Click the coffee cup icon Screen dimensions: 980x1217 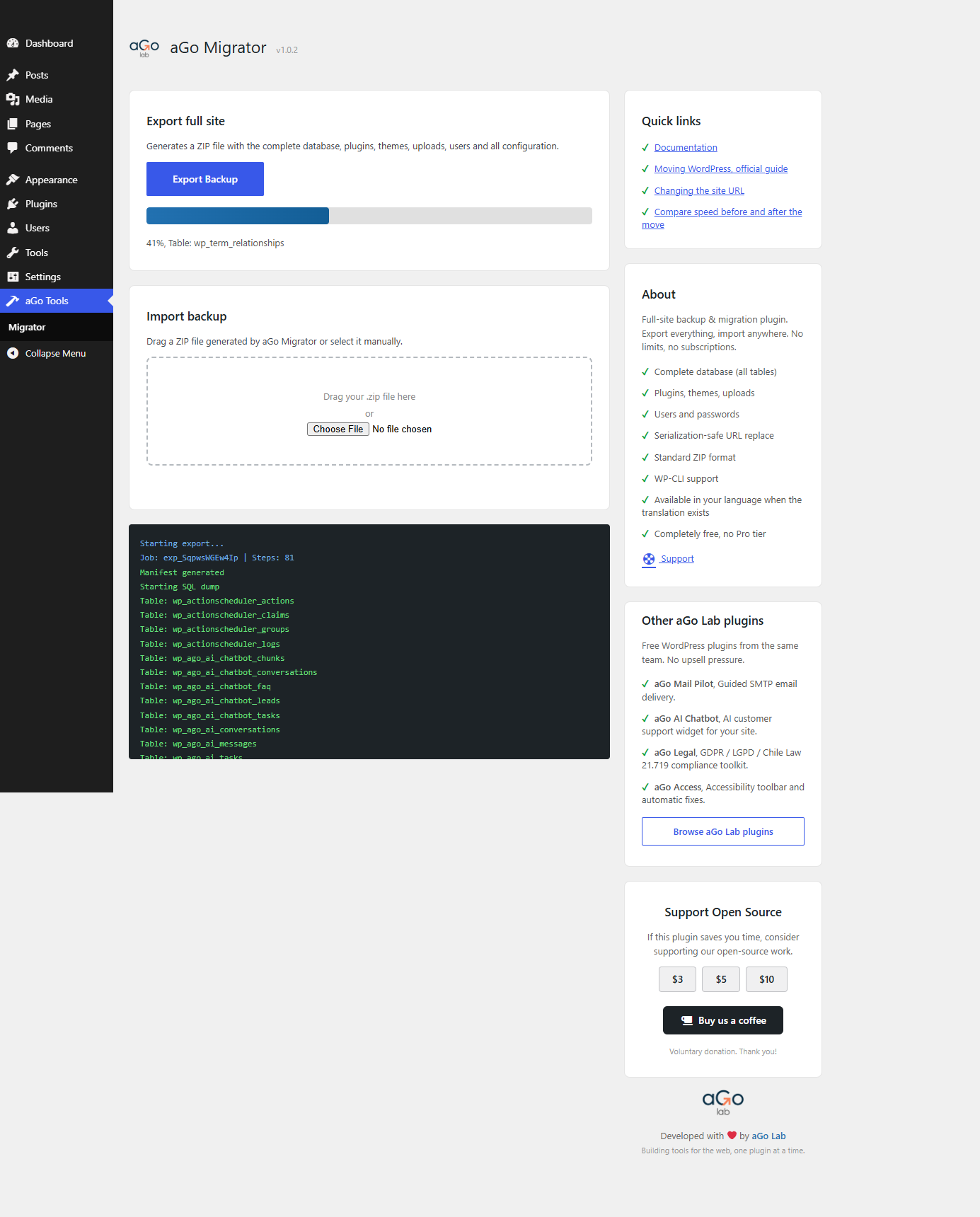686,1020
